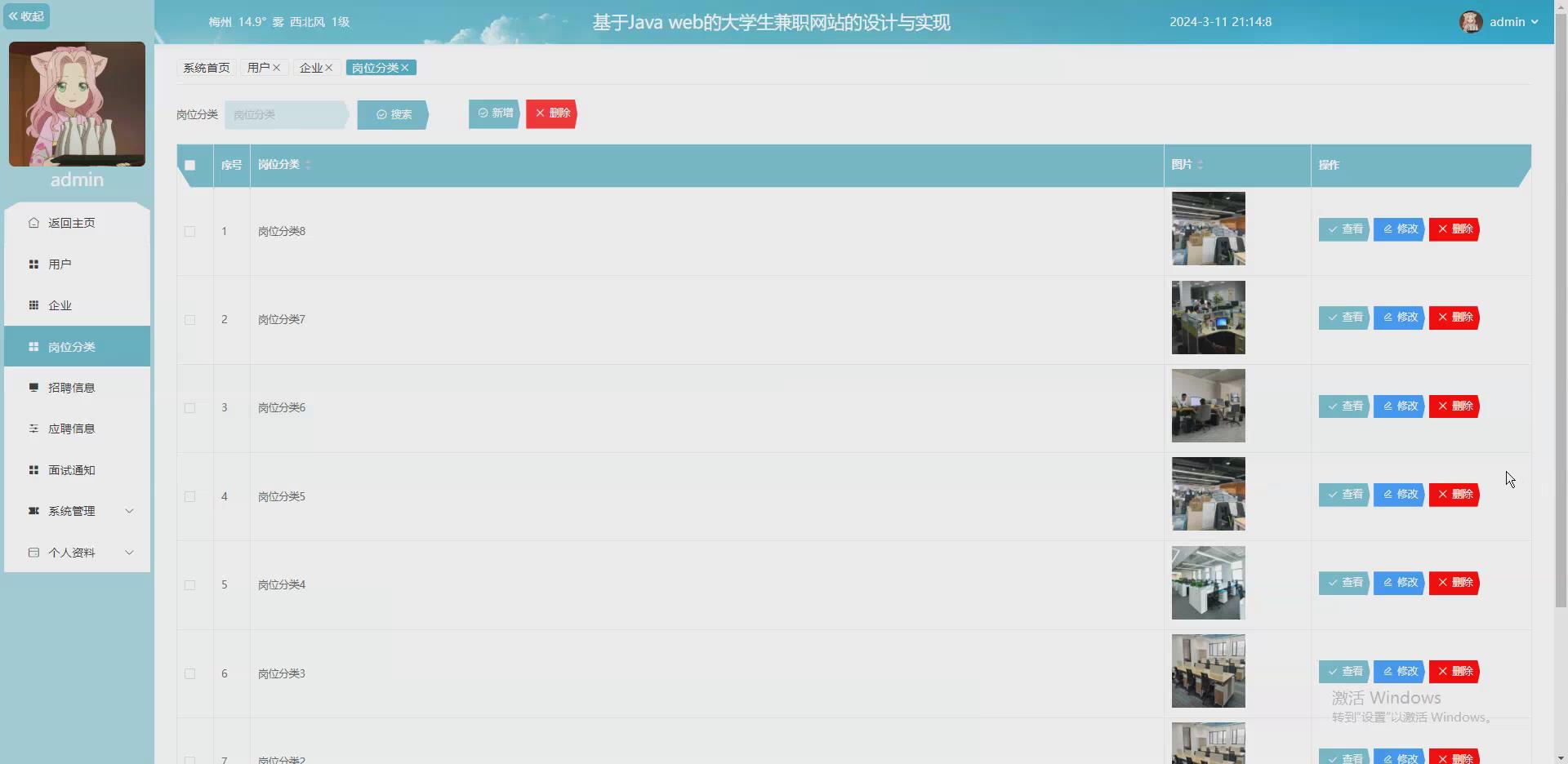View details of 岗位分类7 with 查看
Viewport: 1568px width, 764px height.
[1344, 318]
